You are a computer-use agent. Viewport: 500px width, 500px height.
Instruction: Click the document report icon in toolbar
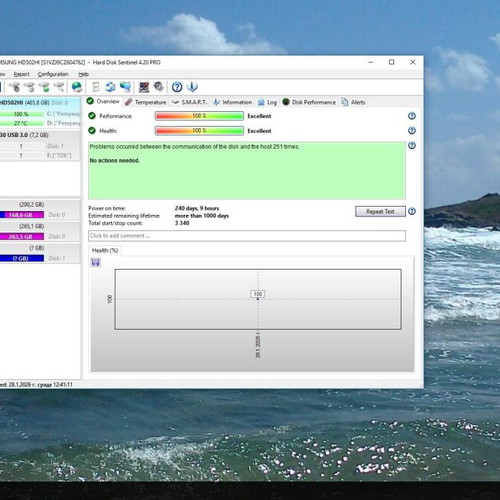click(96, 87)
